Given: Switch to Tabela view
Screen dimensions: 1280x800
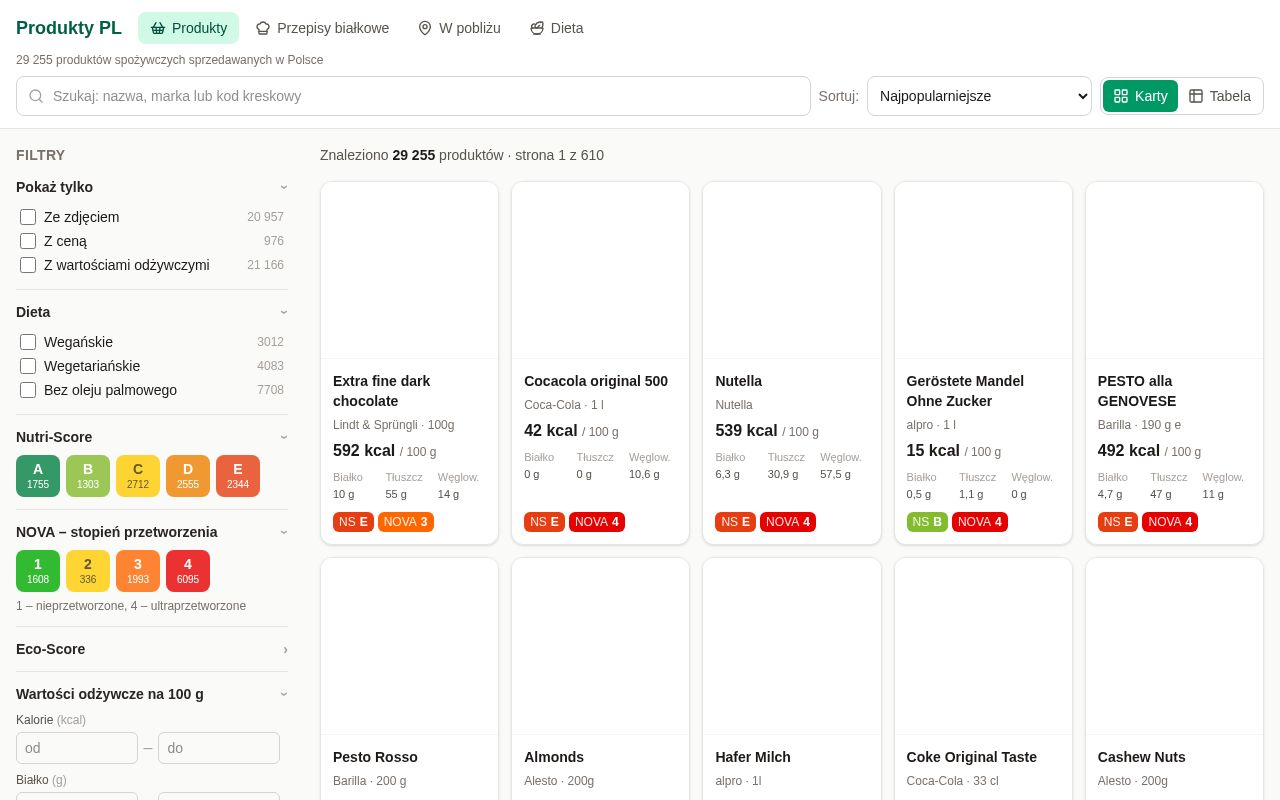Looking at the screenshot, I should (x=1220, y=96).
